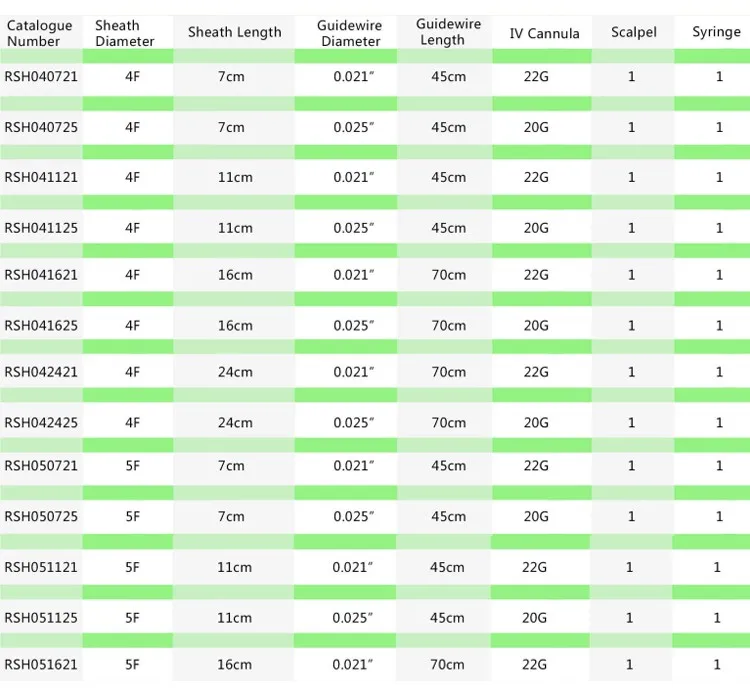This screenshot has width=750, height=696.
Task: Click the Guidewire Diameter column header
Action: coord(350,33)
